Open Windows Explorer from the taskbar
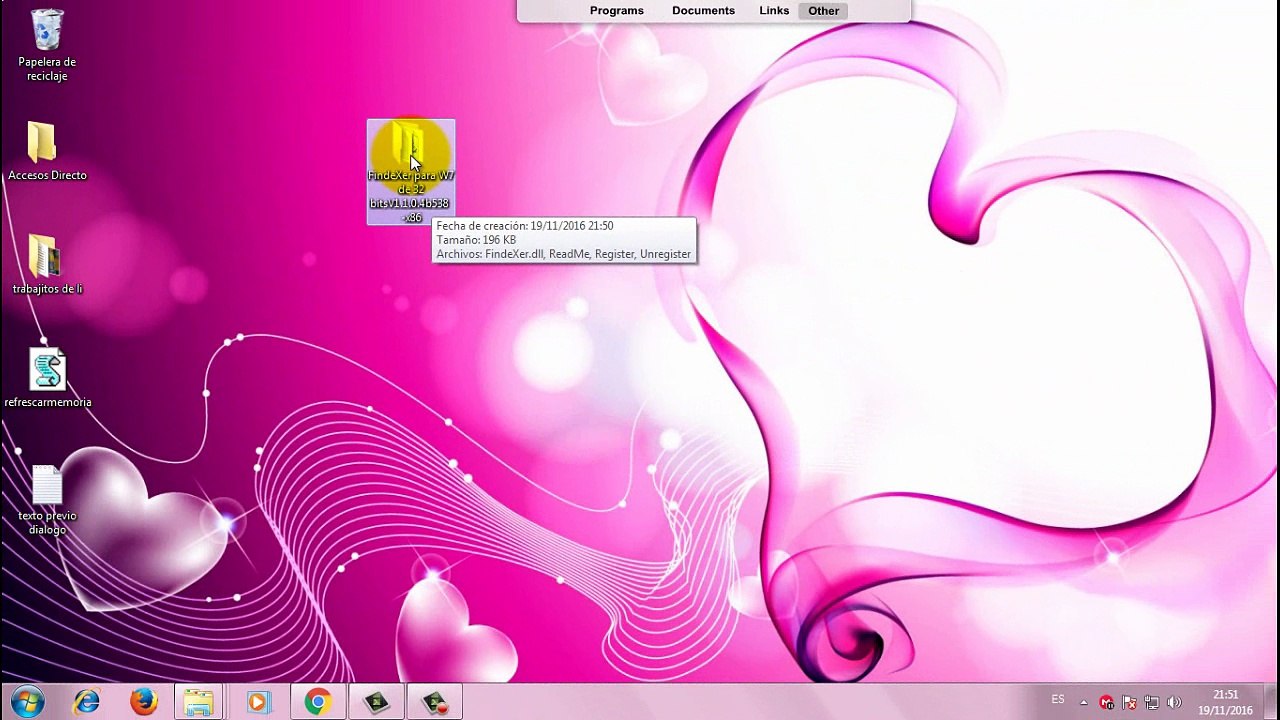Viewport: 1280px width, 720px height. click(199, 702)
